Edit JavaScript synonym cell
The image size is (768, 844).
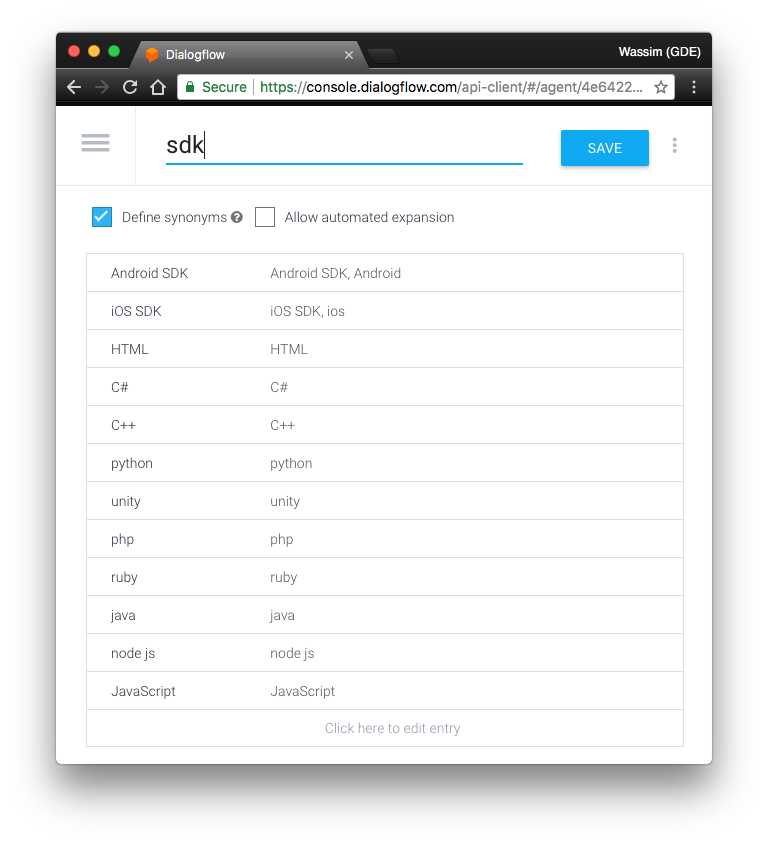302,692
